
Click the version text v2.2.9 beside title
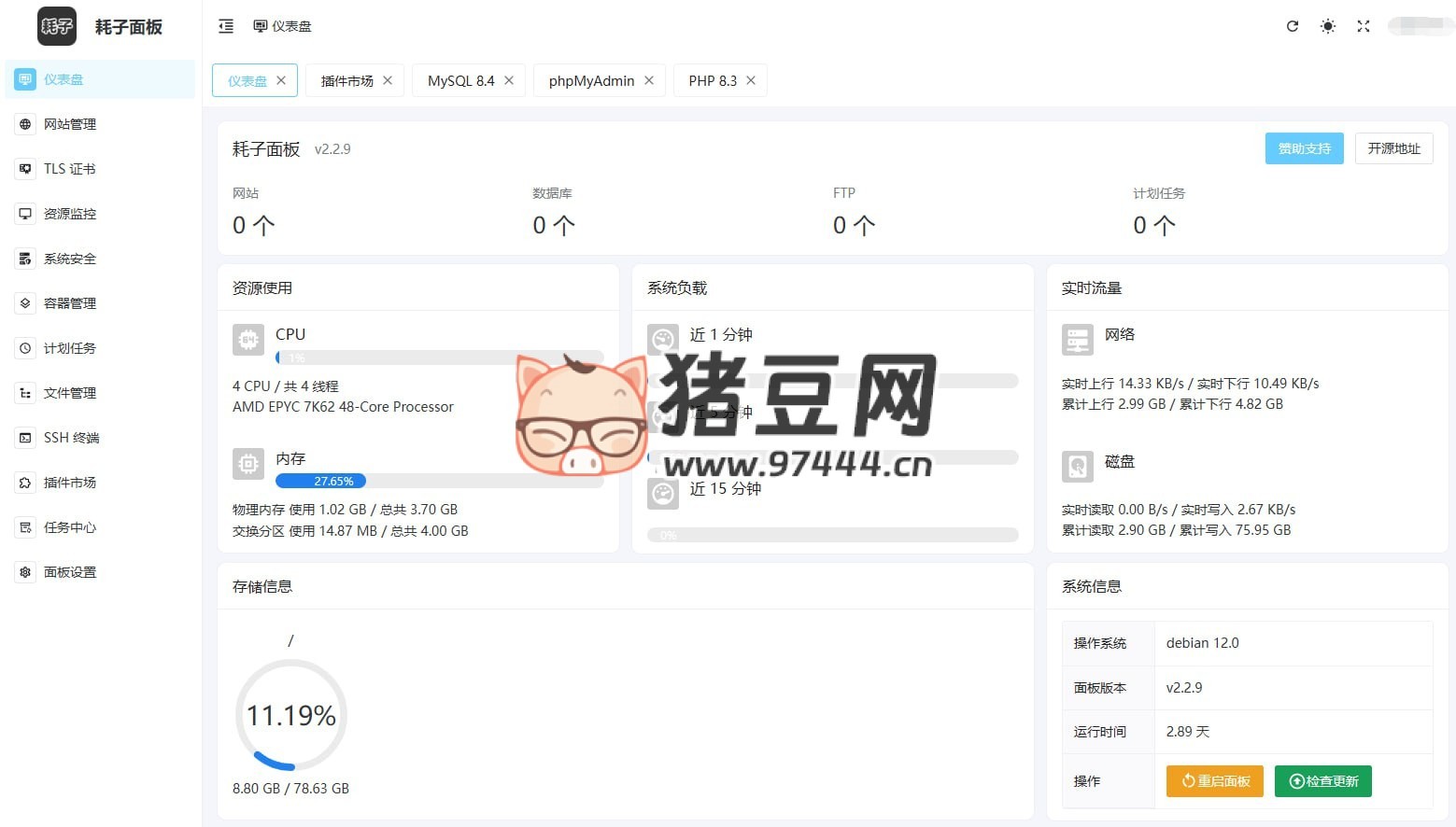332,149
